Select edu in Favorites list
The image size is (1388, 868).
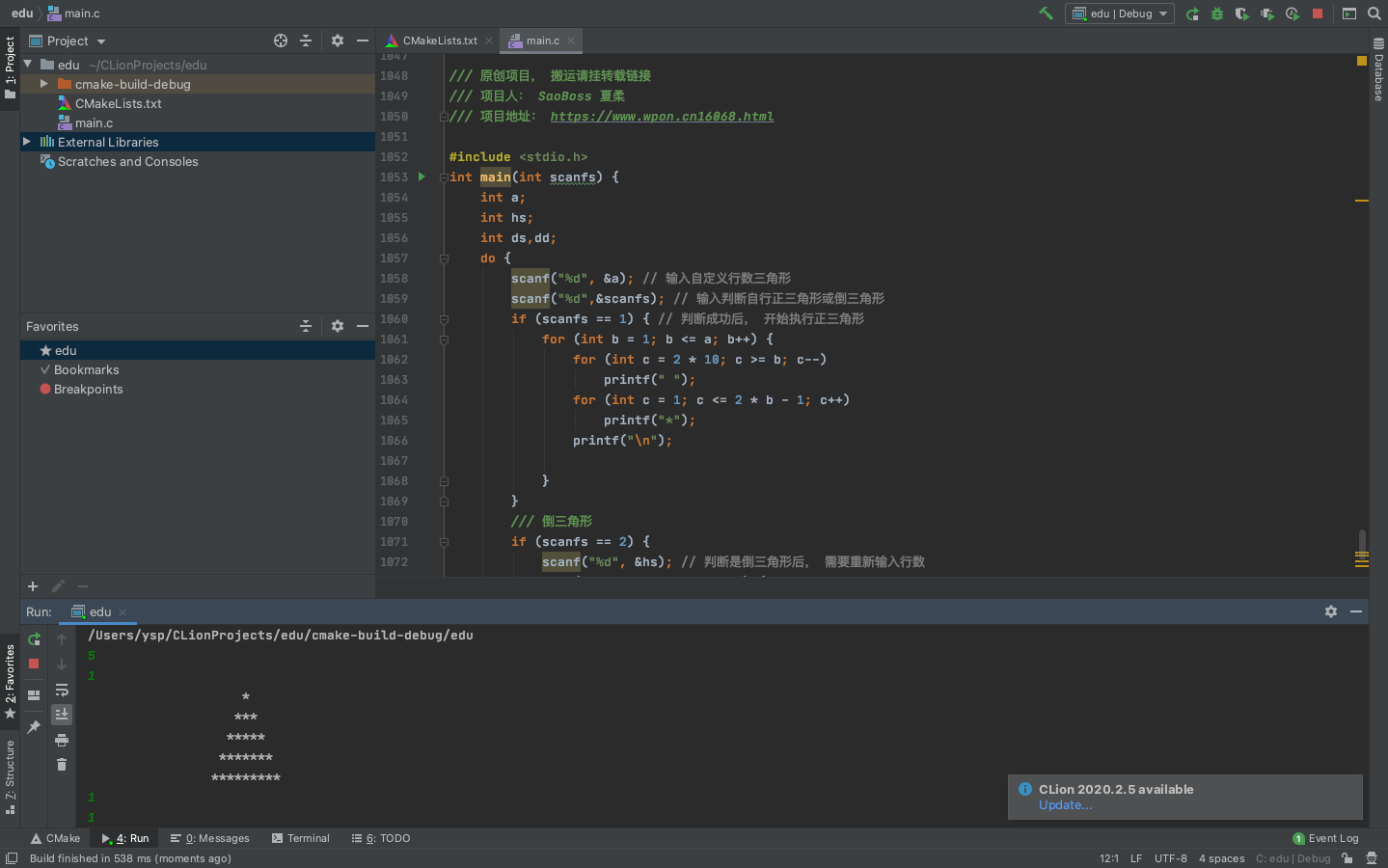click(x=197, y=350)
